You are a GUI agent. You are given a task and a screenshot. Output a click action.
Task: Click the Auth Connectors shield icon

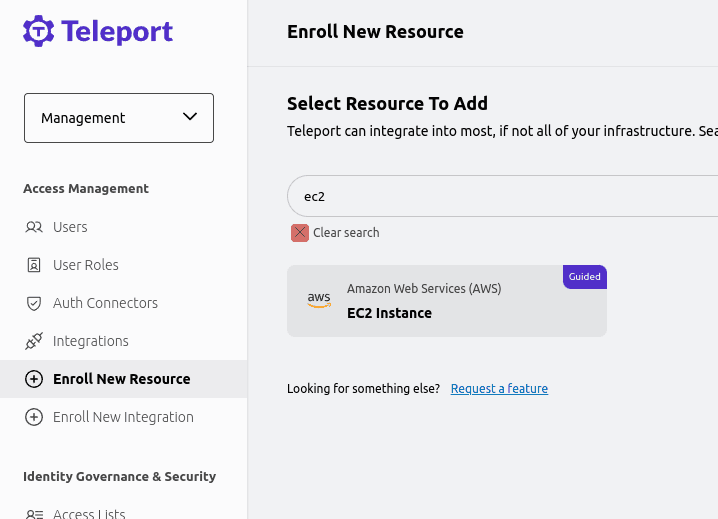[34, 303]
